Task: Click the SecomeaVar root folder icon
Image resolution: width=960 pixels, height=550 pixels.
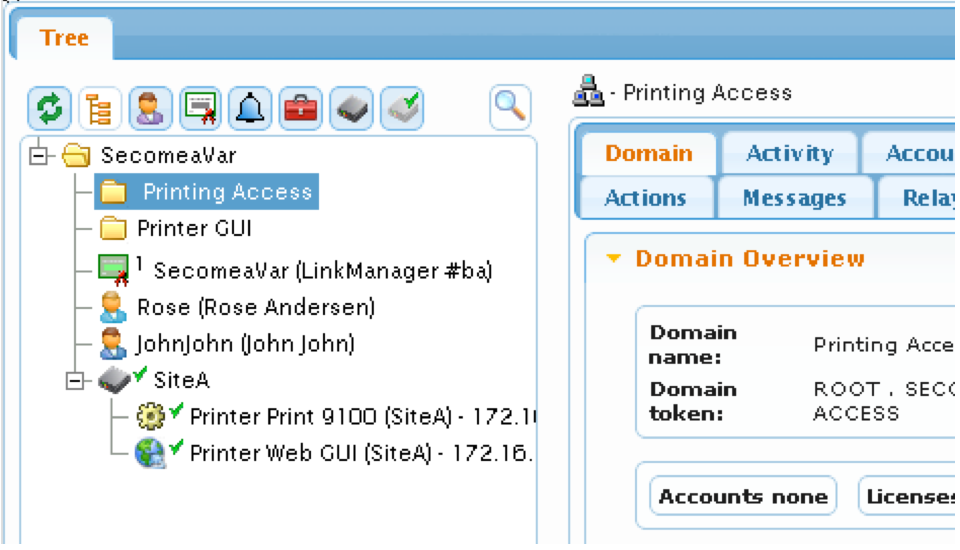Action: click(77, 156)
